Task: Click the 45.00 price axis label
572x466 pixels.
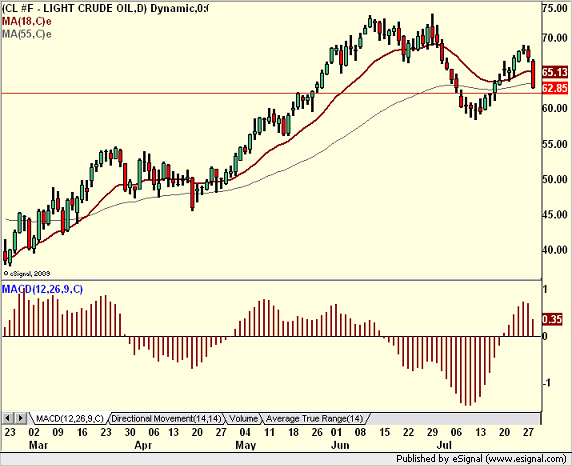Action: [555, 215]
